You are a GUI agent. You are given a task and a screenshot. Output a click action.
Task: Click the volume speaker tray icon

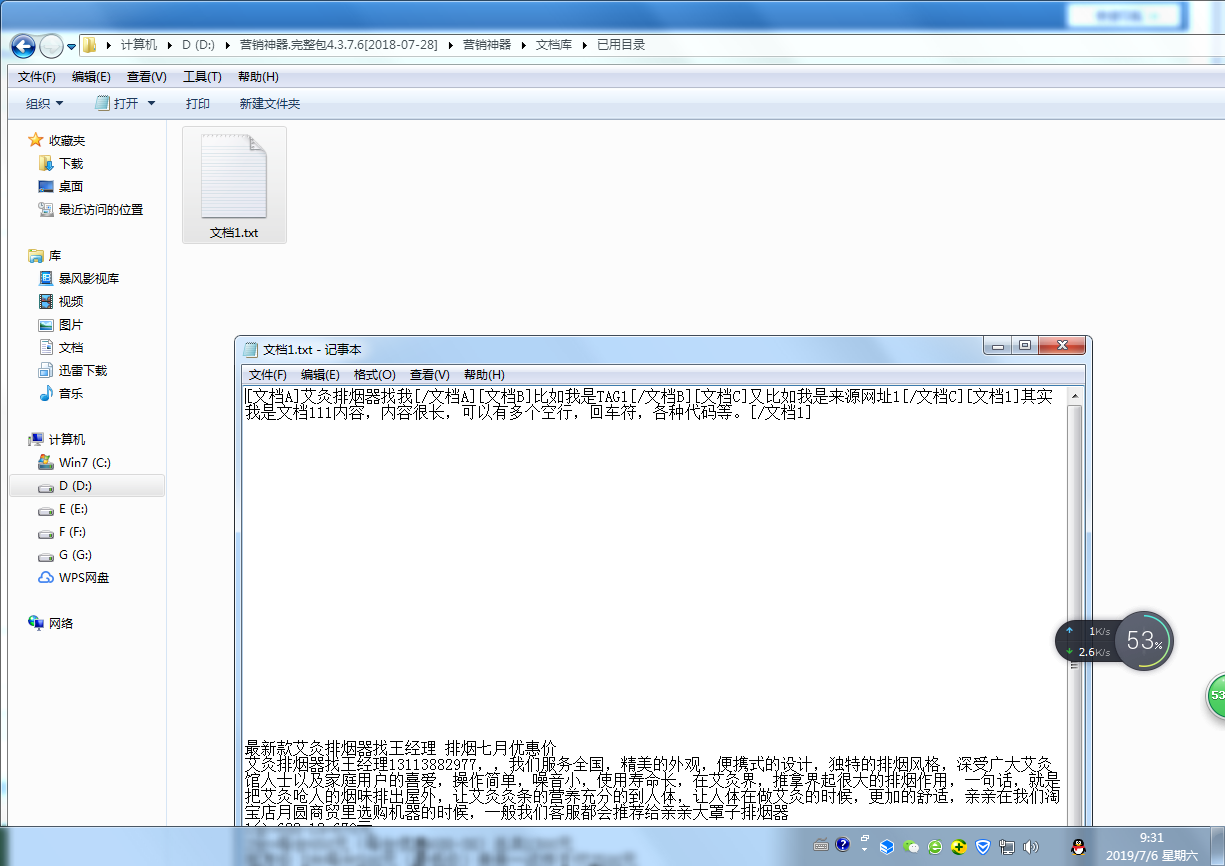tap(1031, 847)
